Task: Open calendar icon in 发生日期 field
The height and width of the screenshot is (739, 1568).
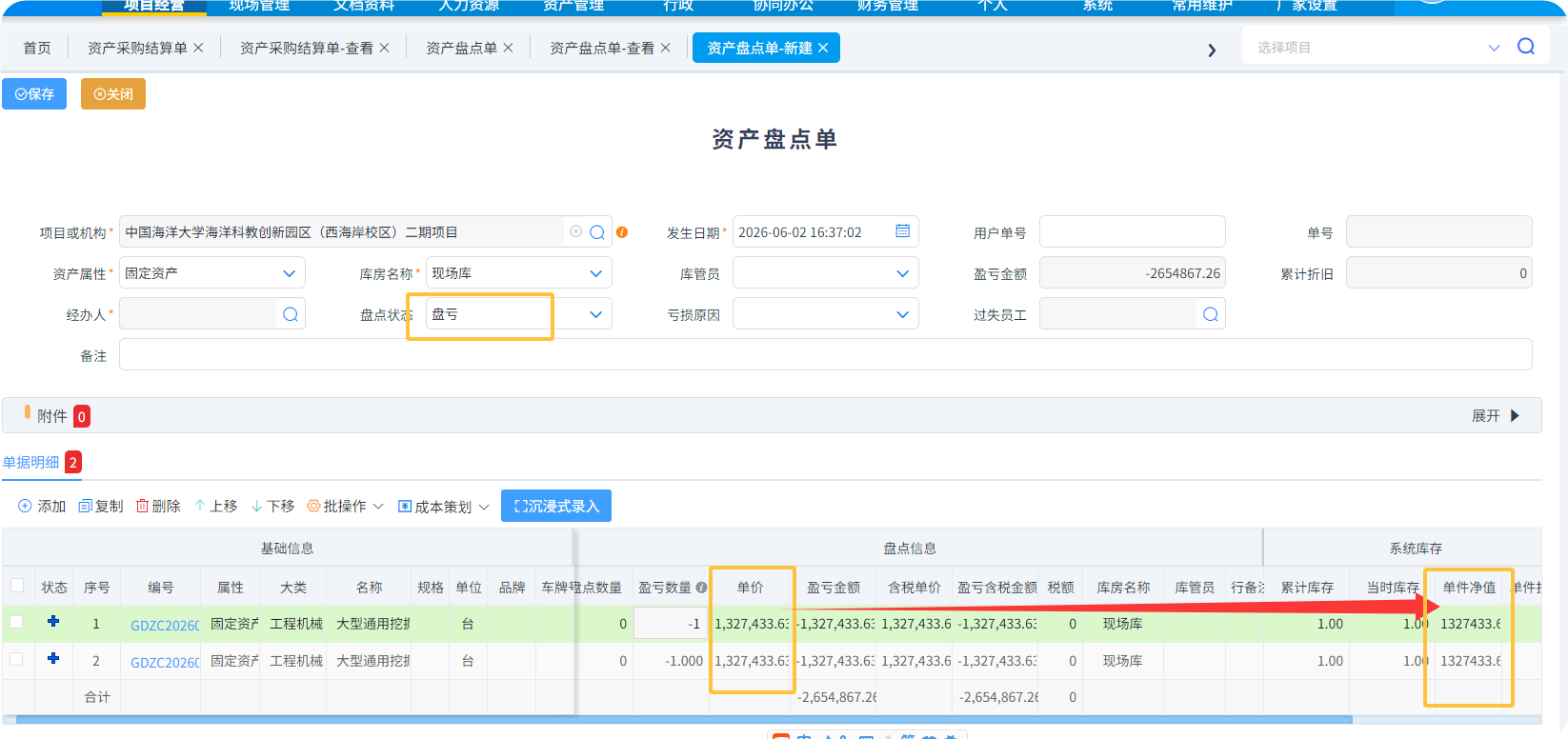Action: (902, 231)
